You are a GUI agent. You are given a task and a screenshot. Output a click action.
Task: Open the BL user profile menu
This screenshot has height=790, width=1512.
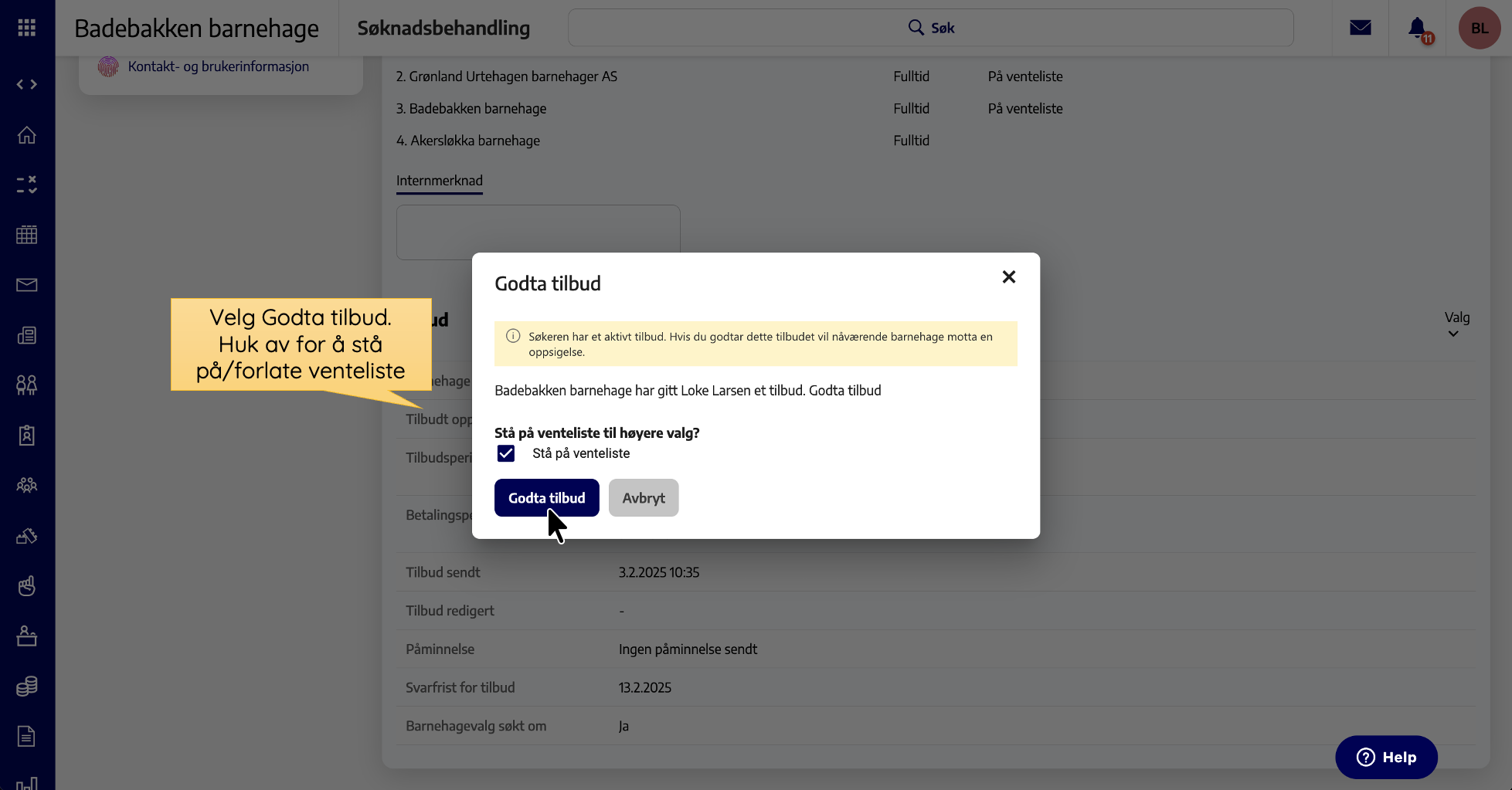(1479, 28)
